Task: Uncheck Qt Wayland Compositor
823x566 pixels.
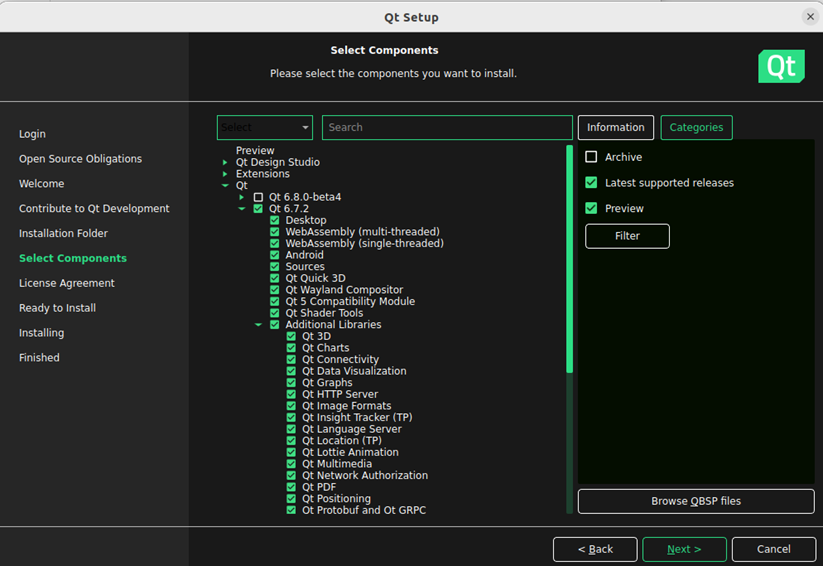Action: 275,290
